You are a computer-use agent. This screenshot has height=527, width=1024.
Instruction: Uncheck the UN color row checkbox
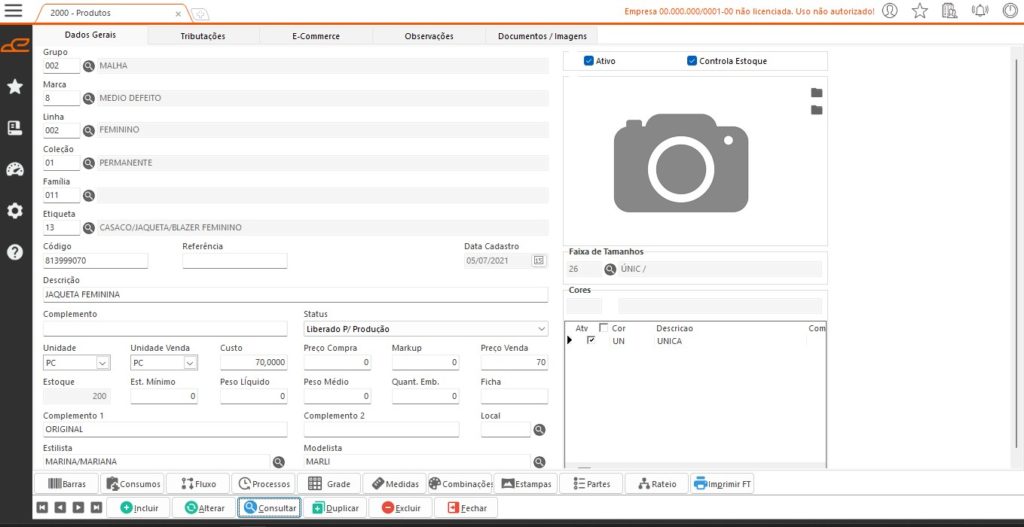(x=591, y=341)
